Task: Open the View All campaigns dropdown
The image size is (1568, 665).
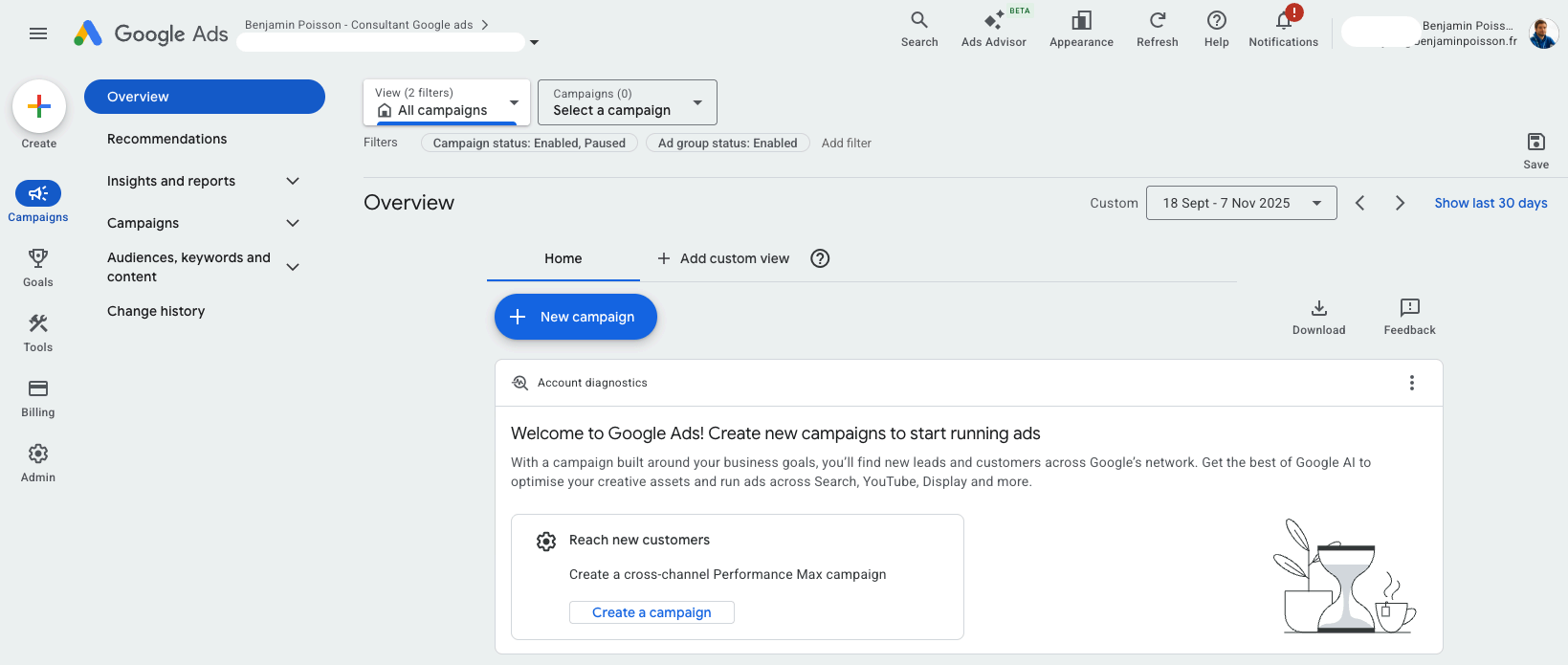Action: point(447,102)
